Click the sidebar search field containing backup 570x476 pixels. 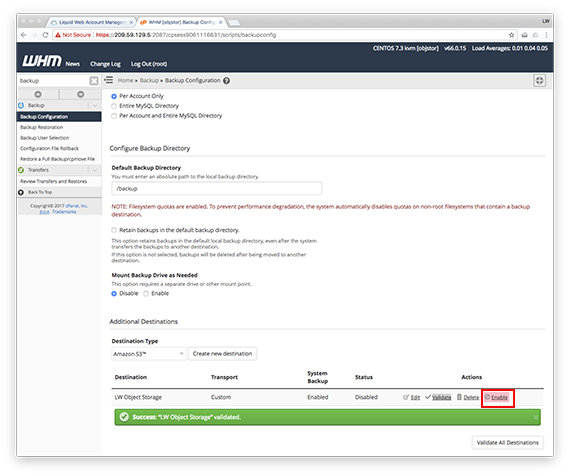[53, 81]
